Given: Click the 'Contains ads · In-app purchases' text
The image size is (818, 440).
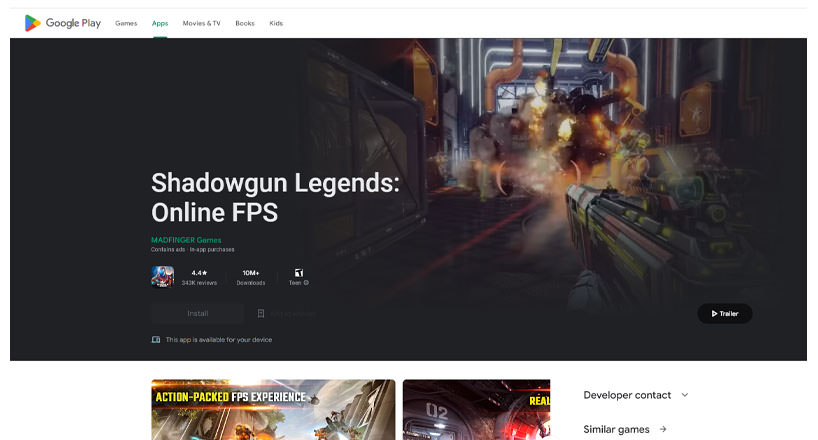Looking at the screenshot, I should pyautogui.click(x=193, y=249).
